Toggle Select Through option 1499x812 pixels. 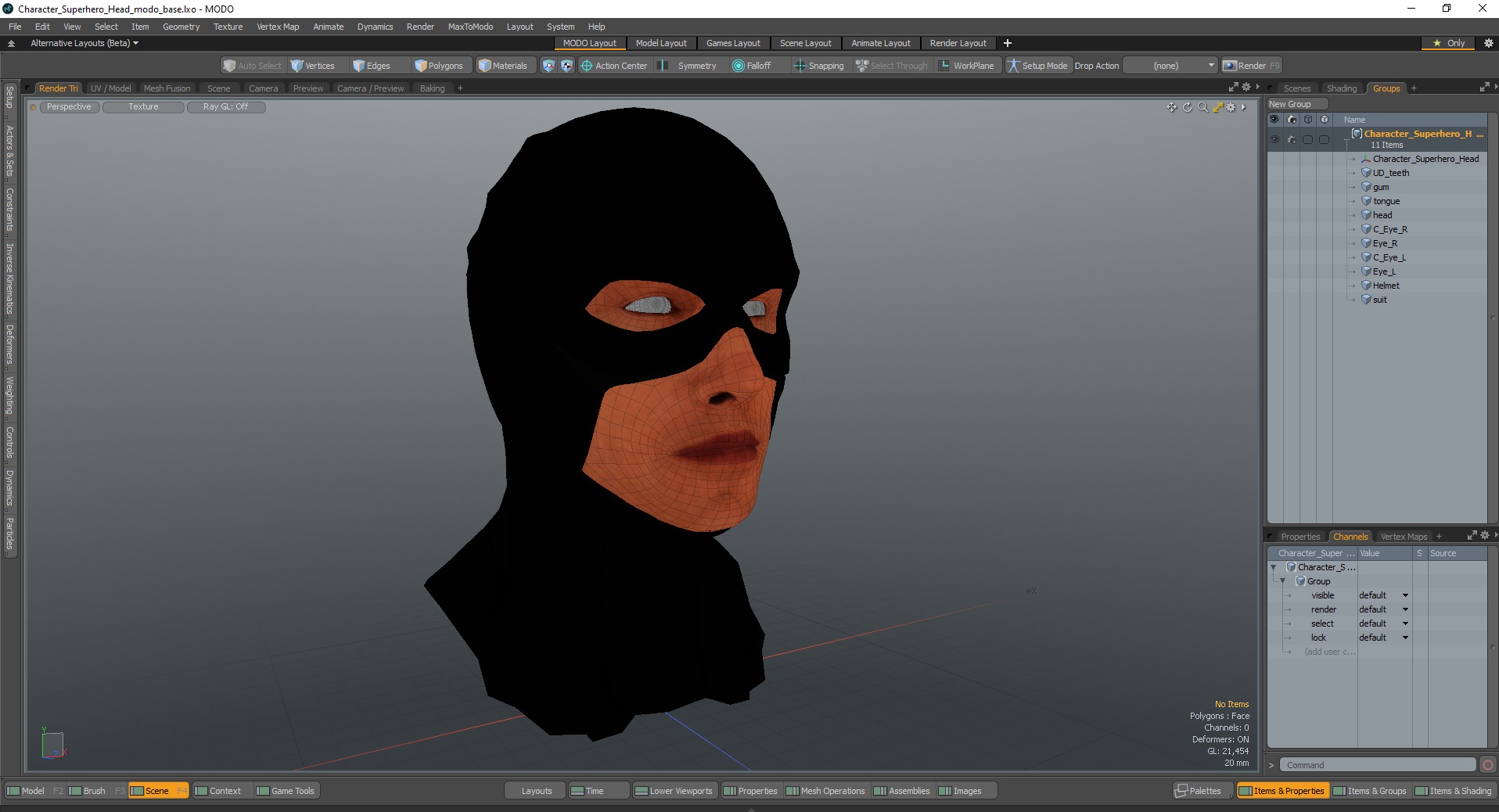click(891, 66)
